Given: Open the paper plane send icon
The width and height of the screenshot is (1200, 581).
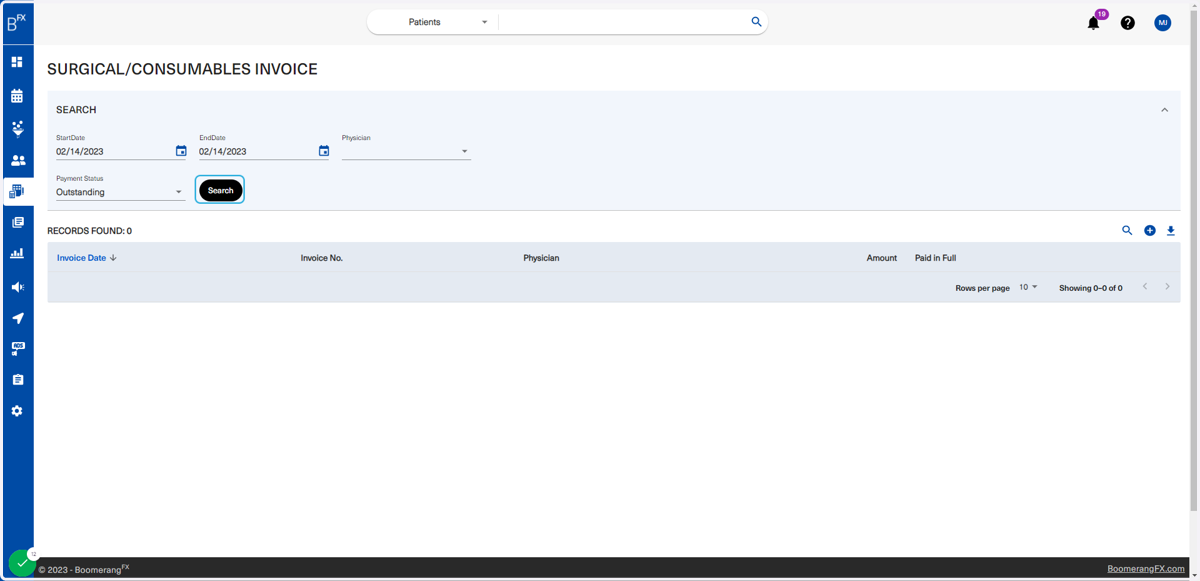Looking at the screenshot, I should coord(17,318).
